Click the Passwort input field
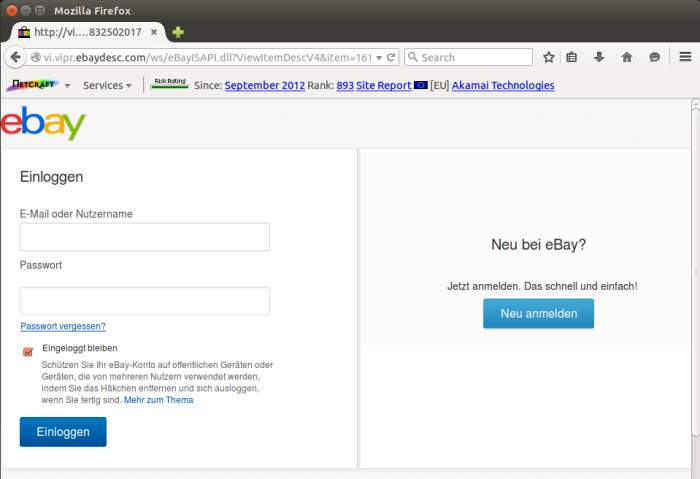 [x=145, y=301]
